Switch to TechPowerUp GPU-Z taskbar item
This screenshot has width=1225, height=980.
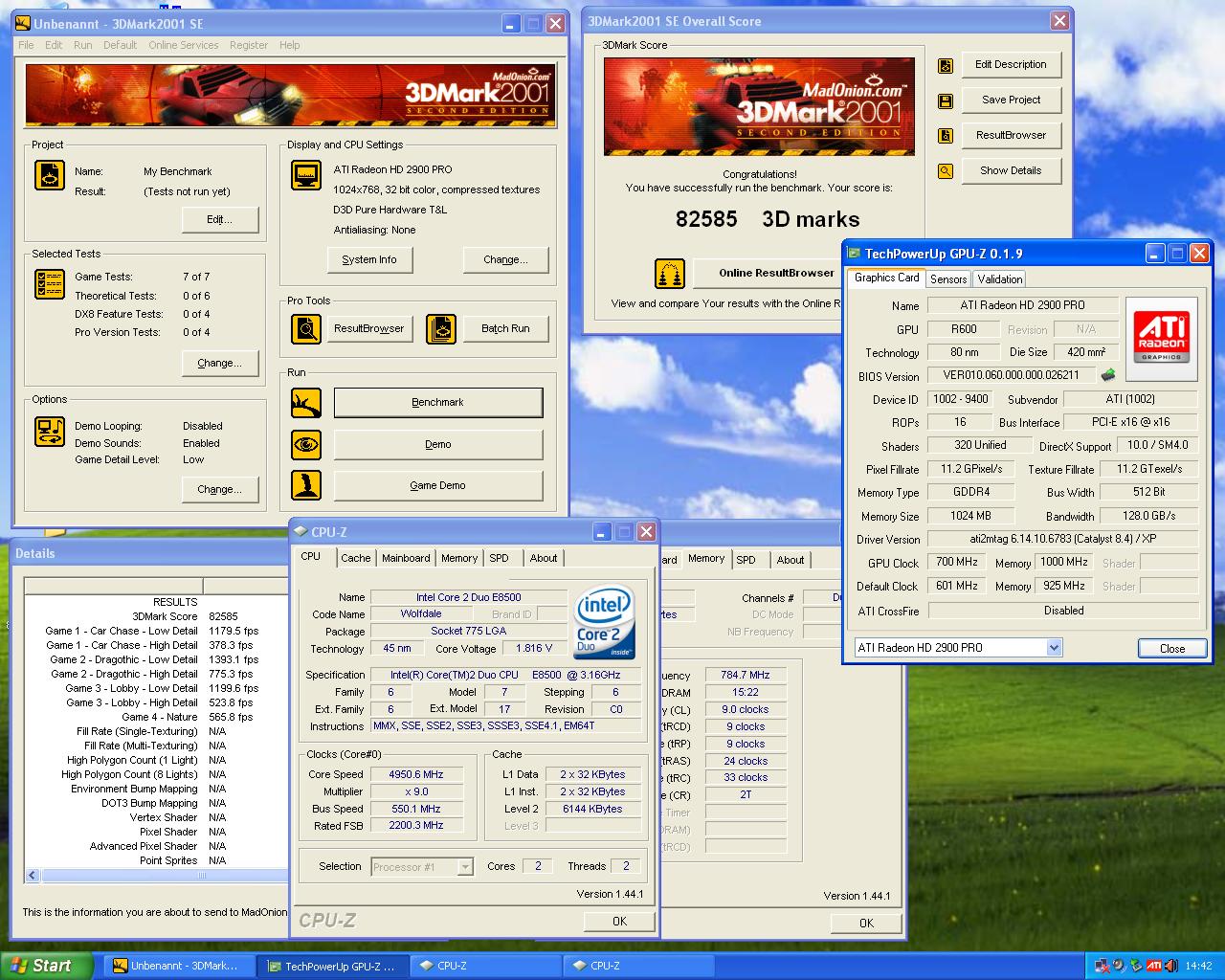[332, 966]
